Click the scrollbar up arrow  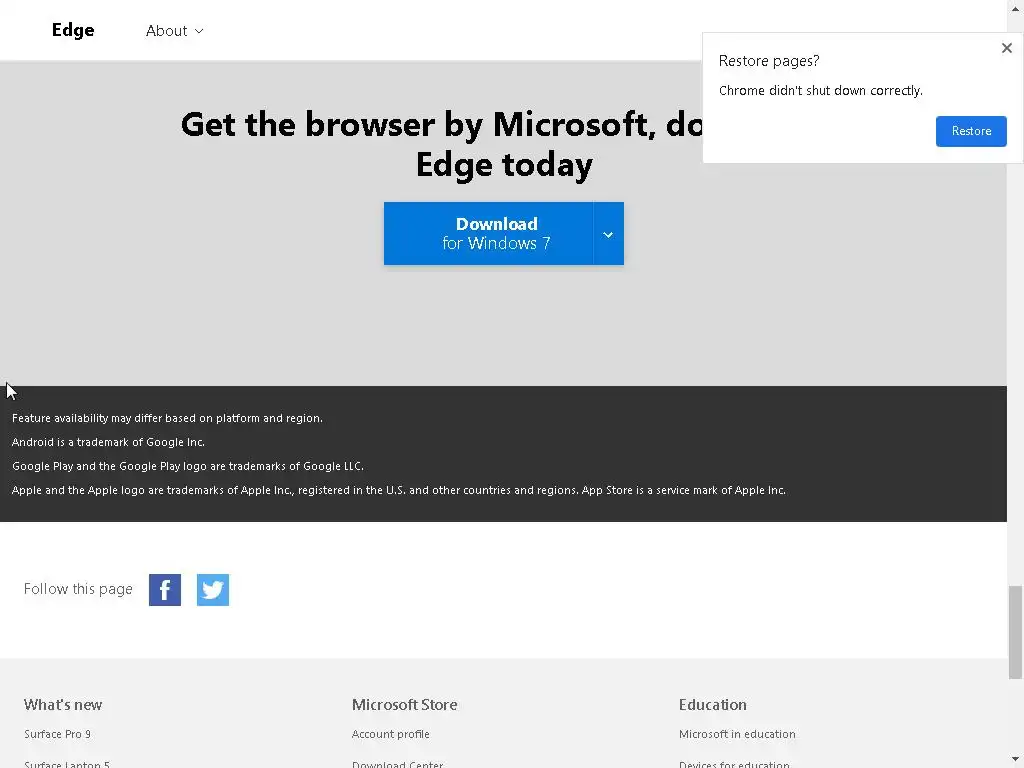point(1015,7)
